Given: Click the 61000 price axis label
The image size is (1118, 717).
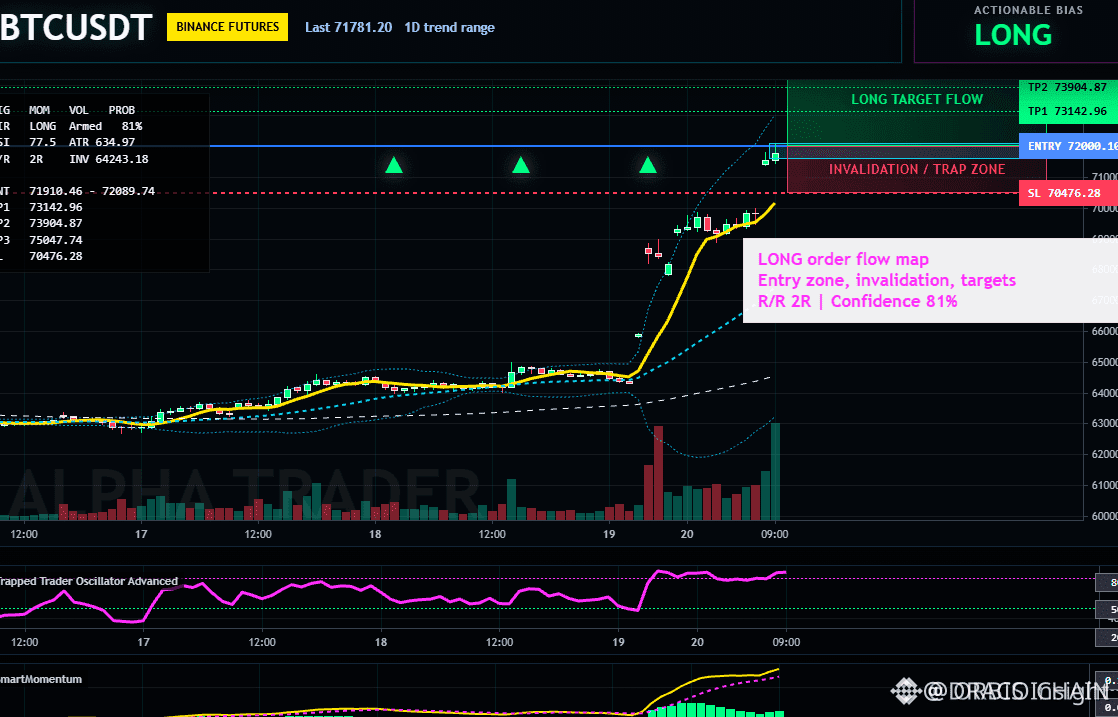Looking at the screenshot, I should [1102, 485].
